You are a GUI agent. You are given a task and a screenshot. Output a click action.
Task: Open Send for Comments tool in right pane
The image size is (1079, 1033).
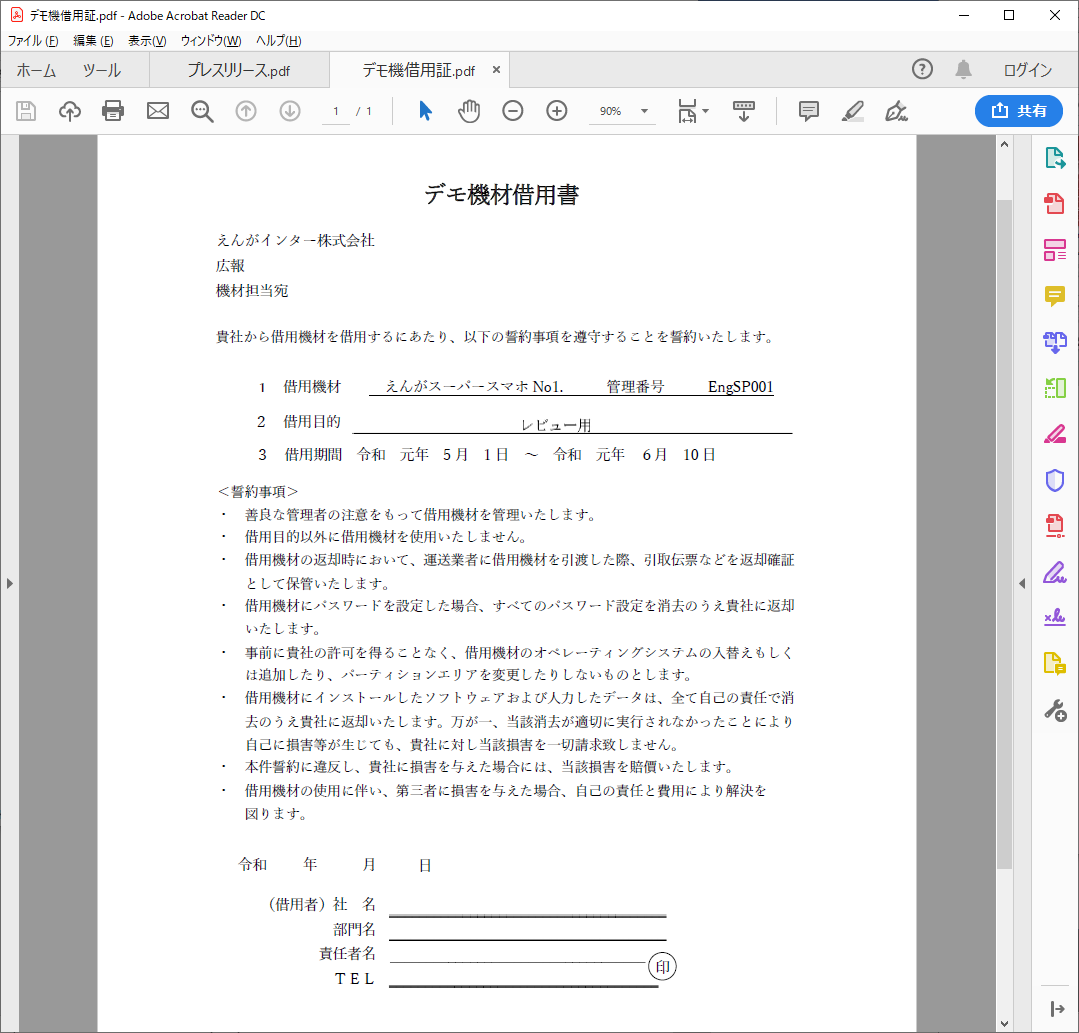(x=1055, y=663)
